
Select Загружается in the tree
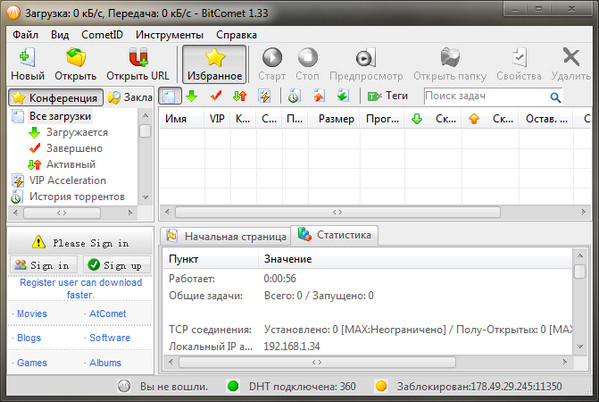77,132
